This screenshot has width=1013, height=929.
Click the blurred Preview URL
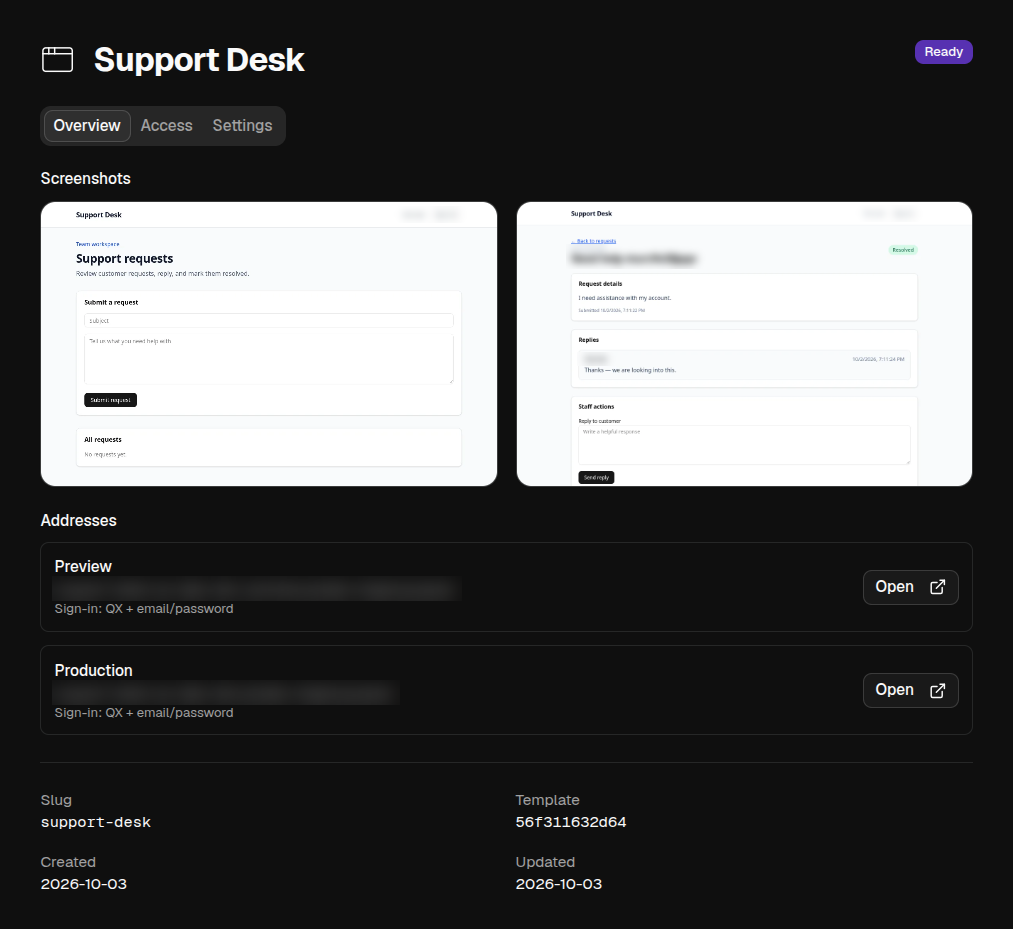[257, 589]
